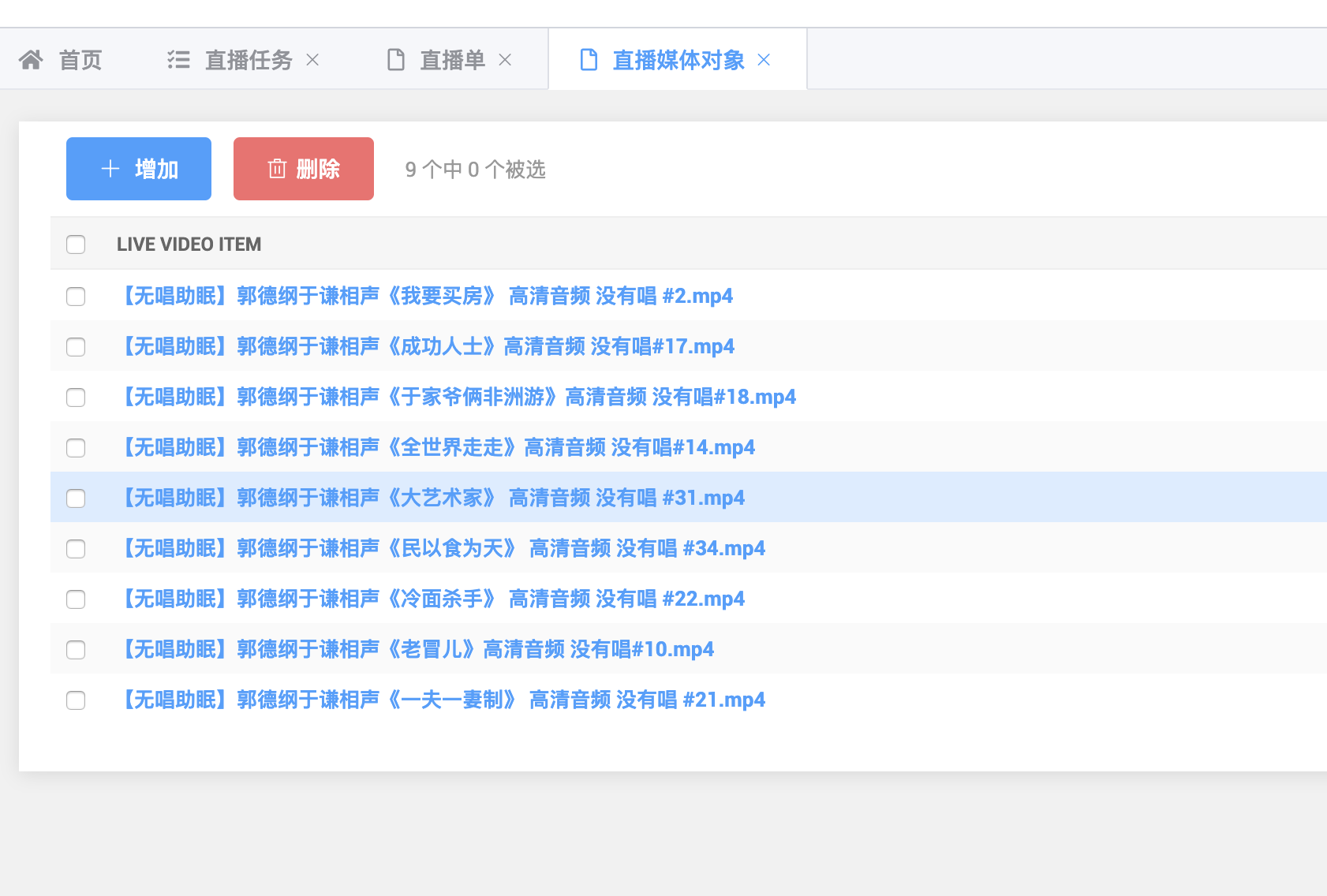This screenshot has height=896, width=1327.
Task: Close the 直播单 tab
Action: [x=505, y=60]
